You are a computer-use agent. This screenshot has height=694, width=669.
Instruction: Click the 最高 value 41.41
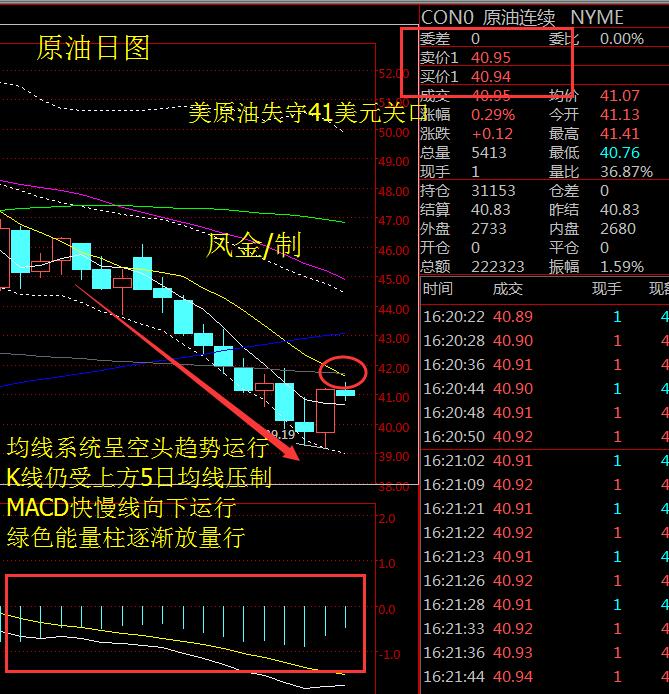(620, 134)
